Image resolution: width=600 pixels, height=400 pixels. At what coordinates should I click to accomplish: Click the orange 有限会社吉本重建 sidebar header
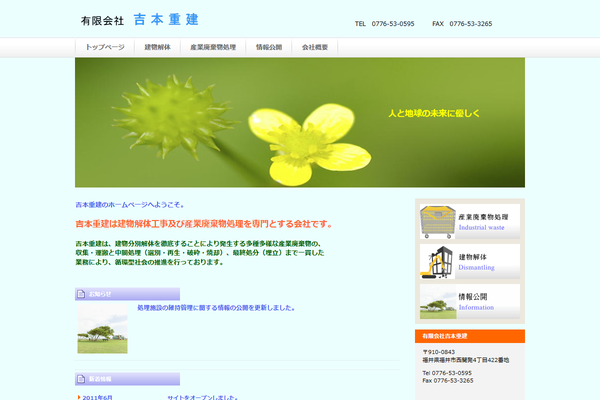[x=470, y=336]
